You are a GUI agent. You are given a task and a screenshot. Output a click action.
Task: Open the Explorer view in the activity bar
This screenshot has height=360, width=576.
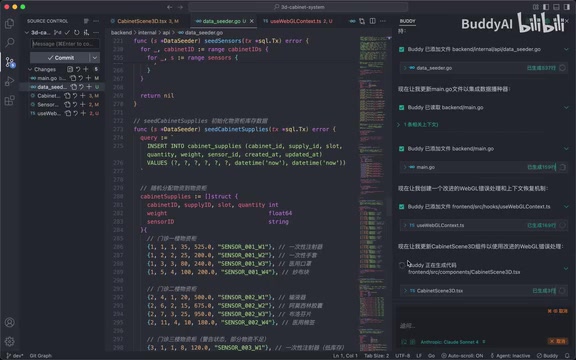pos(10,24)
